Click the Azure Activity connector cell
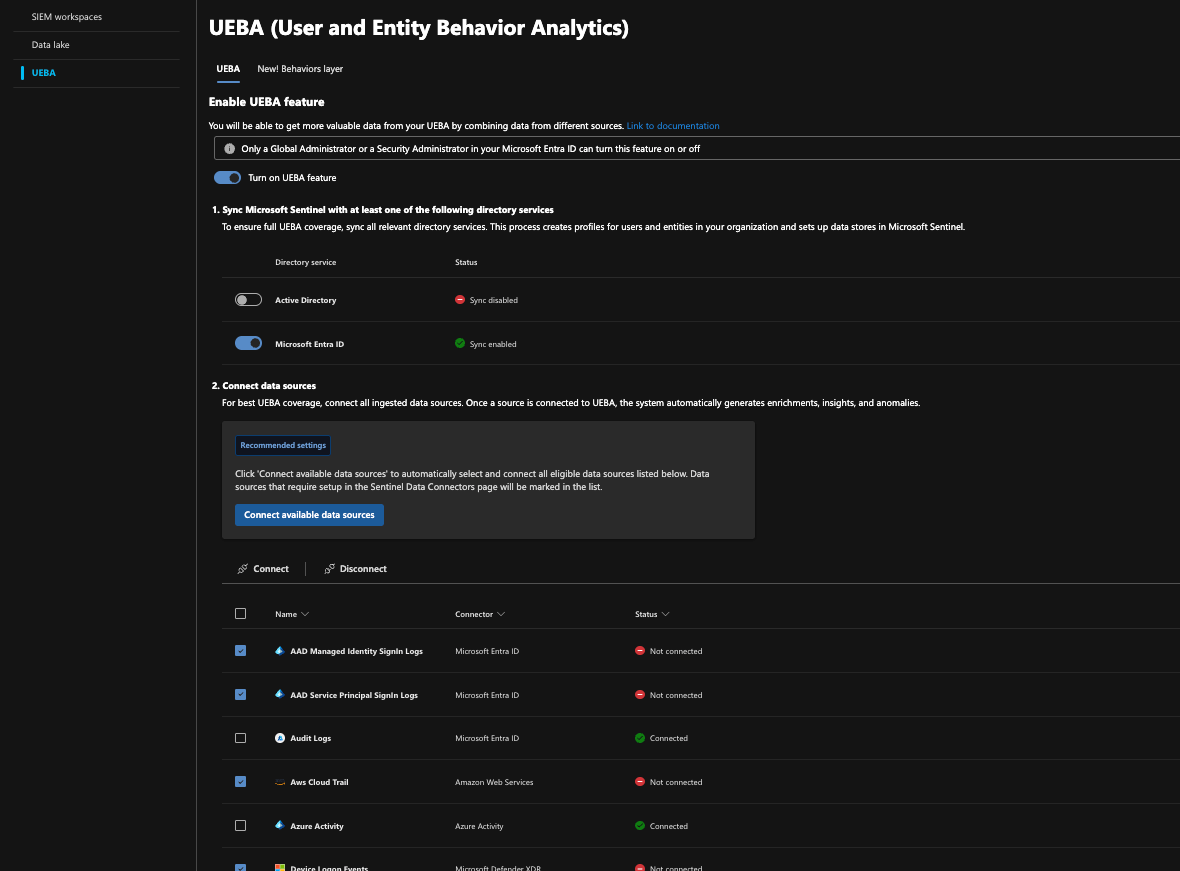Screen dimensions: 1180x871 [479, 826]
